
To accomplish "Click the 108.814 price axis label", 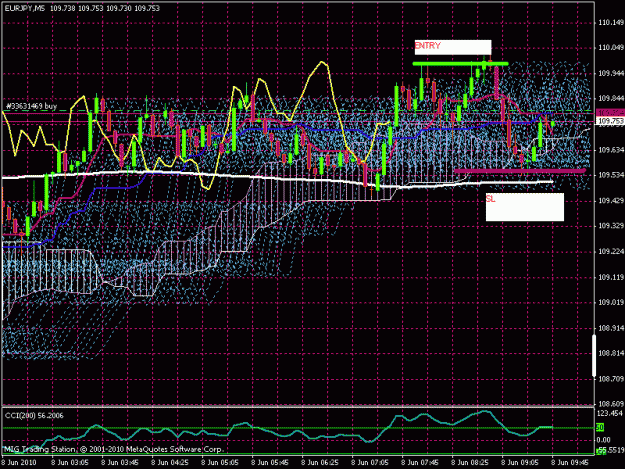I will click(x=611, y=353).
